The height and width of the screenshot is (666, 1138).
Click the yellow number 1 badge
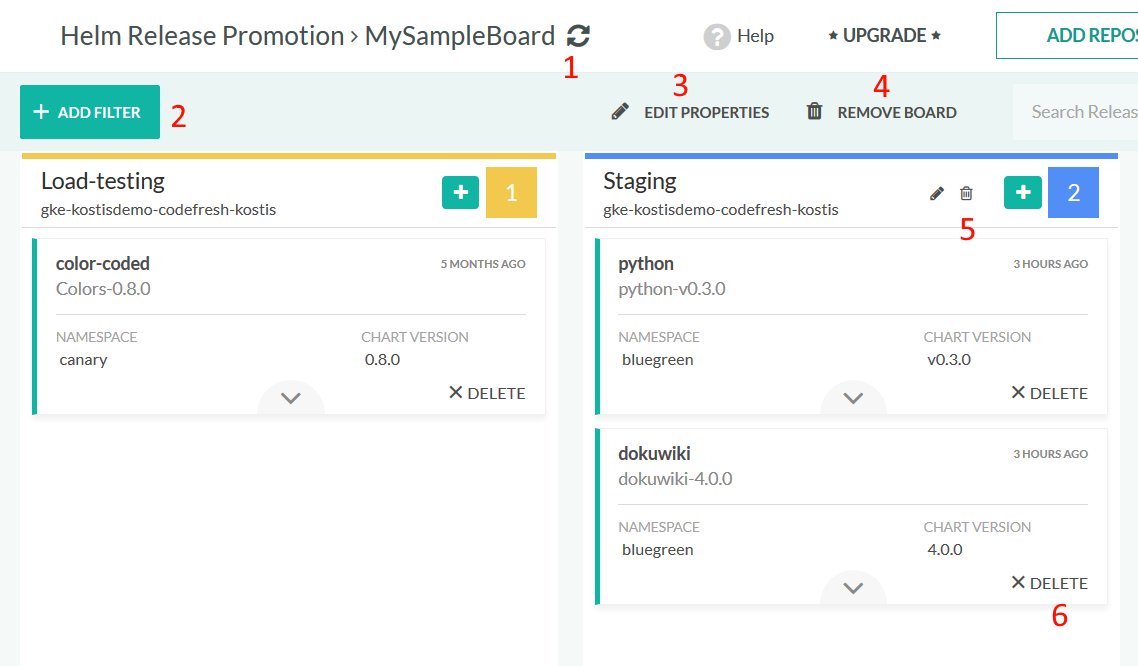[x=511, y=193]
